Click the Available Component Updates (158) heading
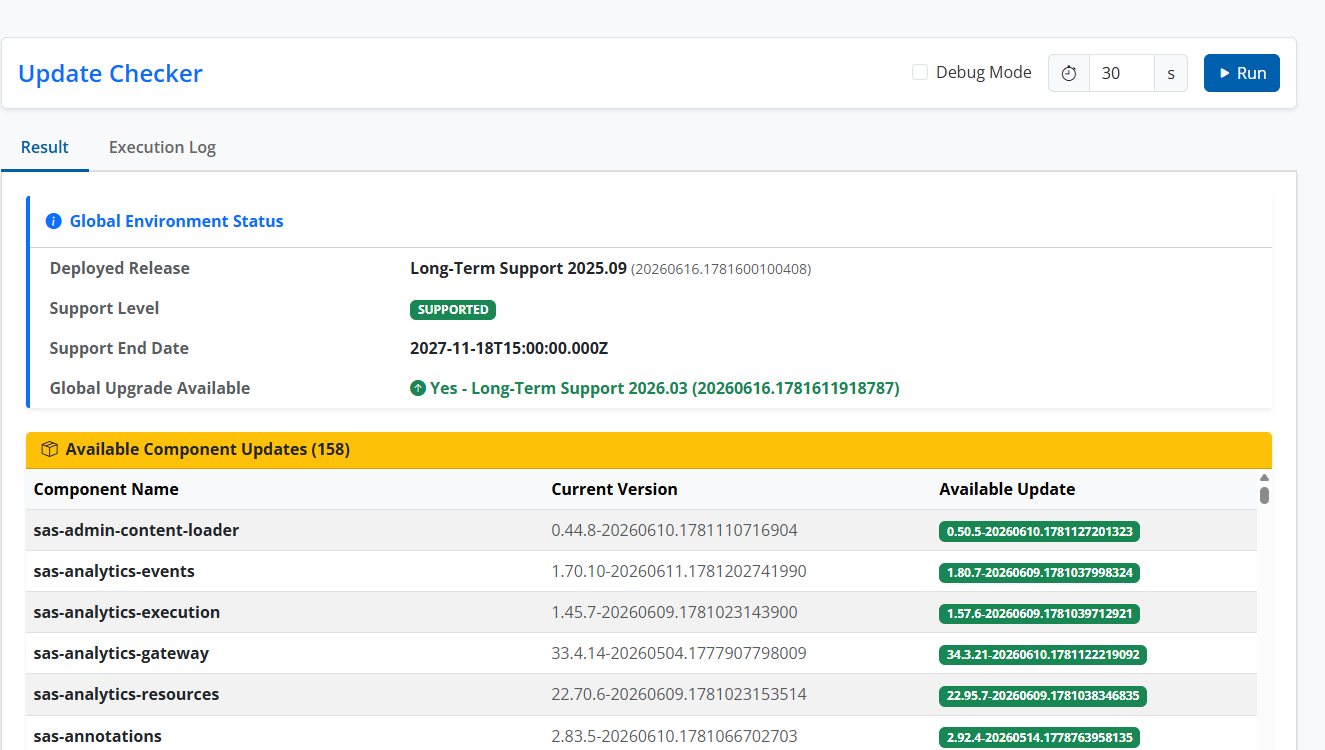 [208, 450]
